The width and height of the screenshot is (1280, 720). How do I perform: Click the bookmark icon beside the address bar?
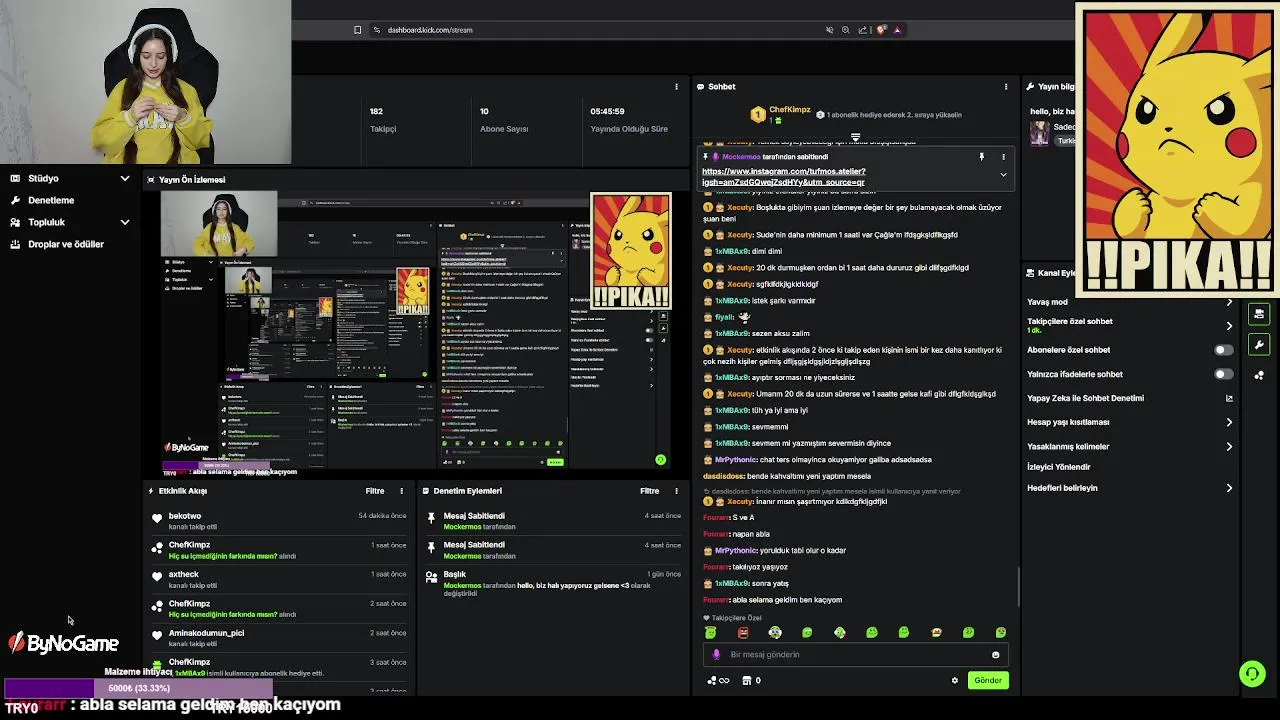pyautogui.click(x=357, y=30)
